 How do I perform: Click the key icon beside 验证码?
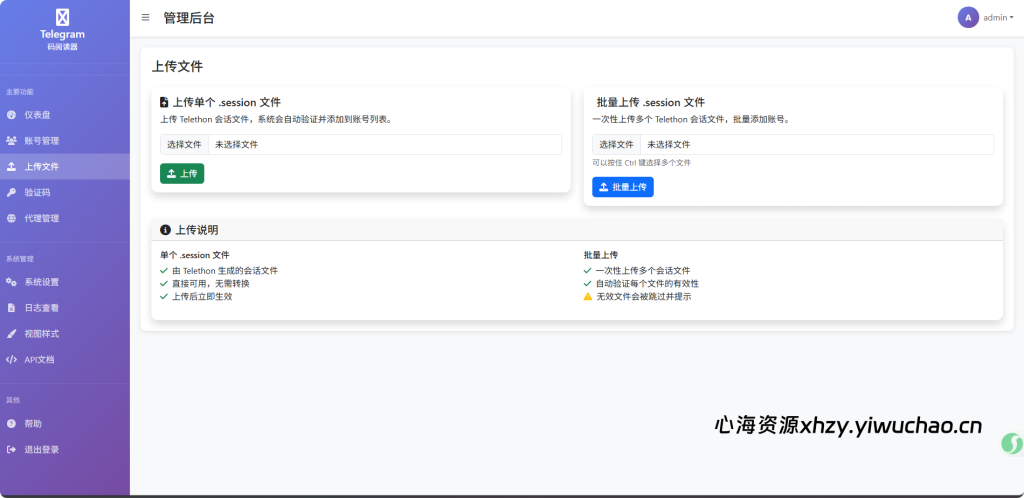(x=11, y=193)
